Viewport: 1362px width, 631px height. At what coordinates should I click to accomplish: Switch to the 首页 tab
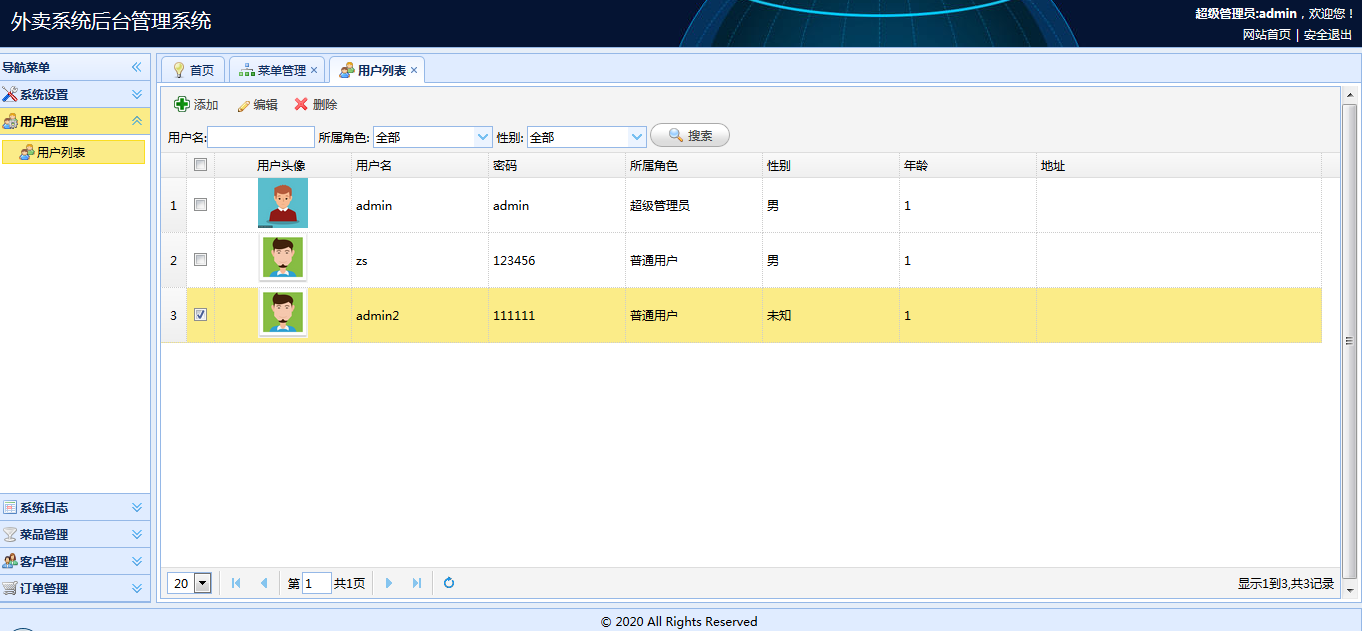[193, 70]
